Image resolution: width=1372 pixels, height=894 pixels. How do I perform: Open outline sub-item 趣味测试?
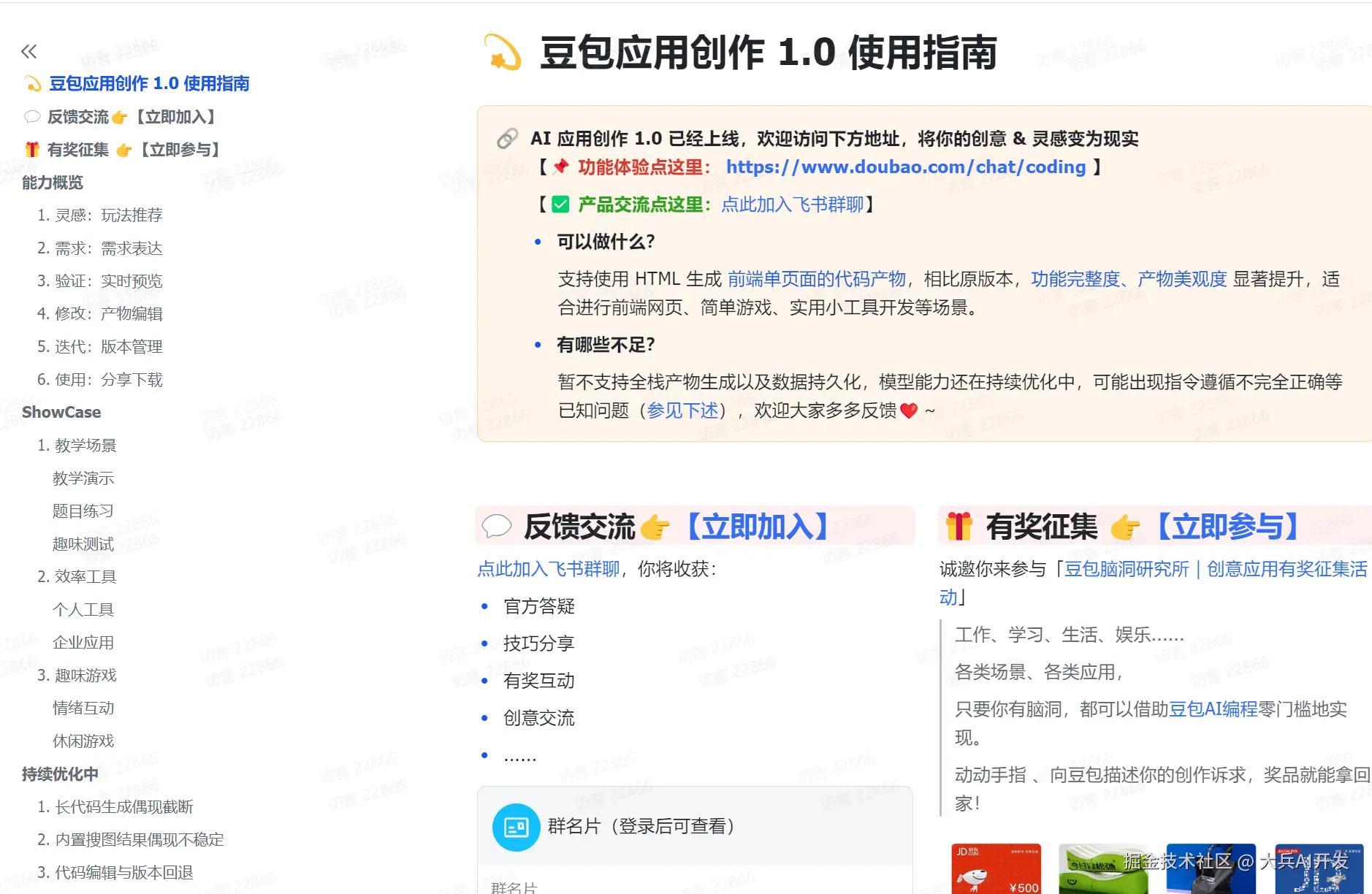click(83, 544)
